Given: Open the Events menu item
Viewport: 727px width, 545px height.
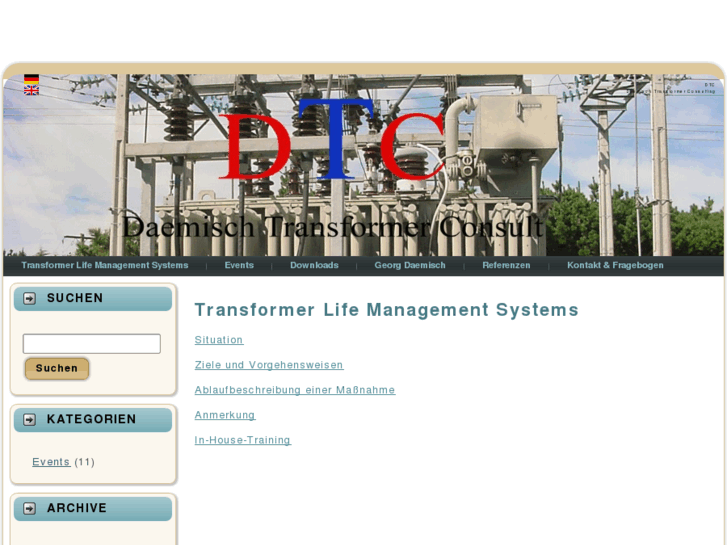Looking at the screenshot, I should click(x=239, y=265).
